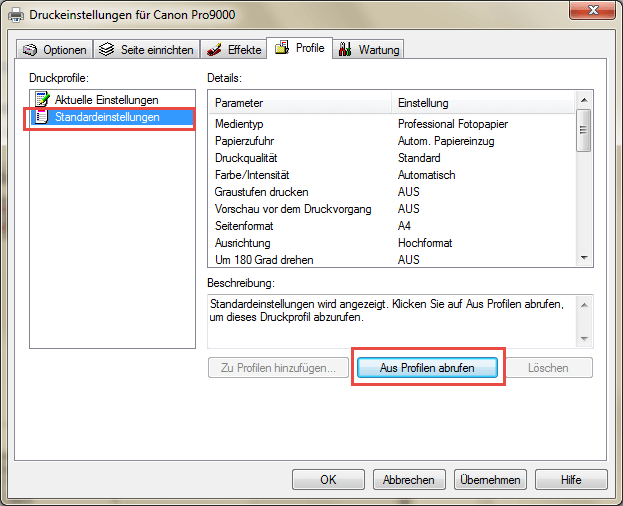
Task: Close the Druckeinstellungen dialog
Action: pyautogui.click(x=592, y=10)
